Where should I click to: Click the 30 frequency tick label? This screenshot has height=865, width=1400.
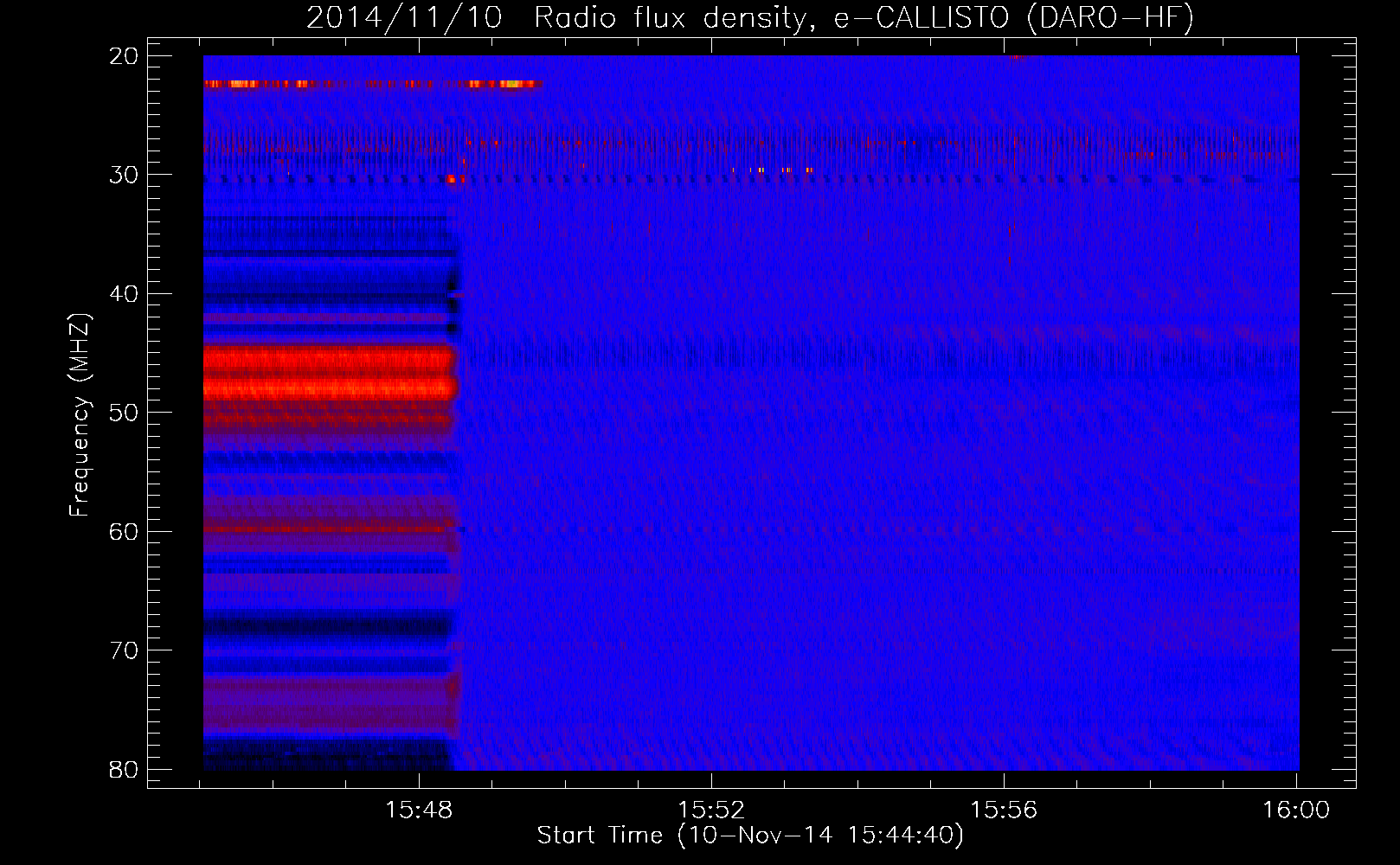tap(124, 175)
